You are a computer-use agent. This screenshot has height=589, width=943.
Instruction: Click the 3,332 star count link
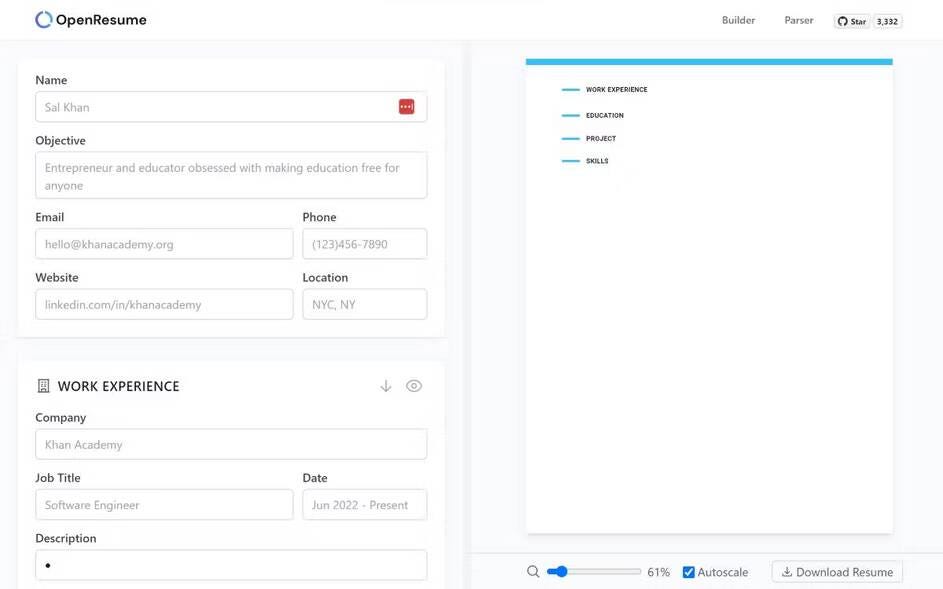pos(887,21)
